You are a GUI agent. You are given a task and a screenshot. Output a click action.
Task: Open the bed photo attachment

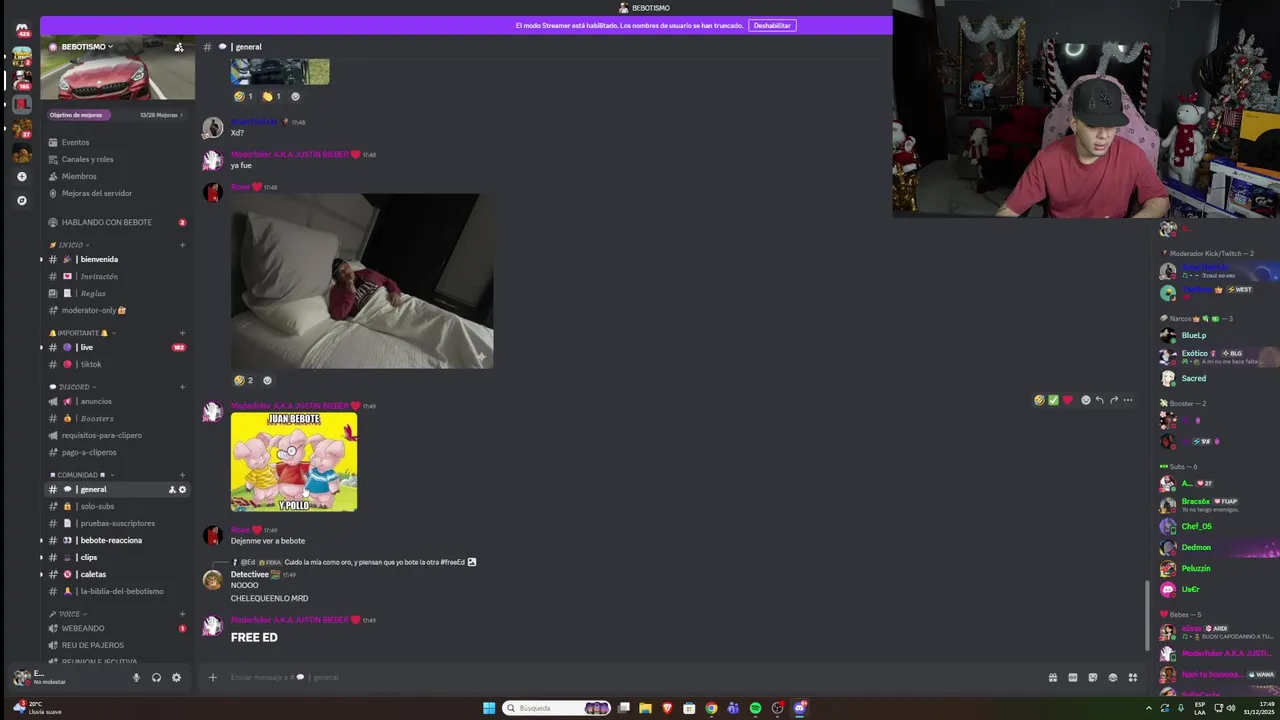362,281
